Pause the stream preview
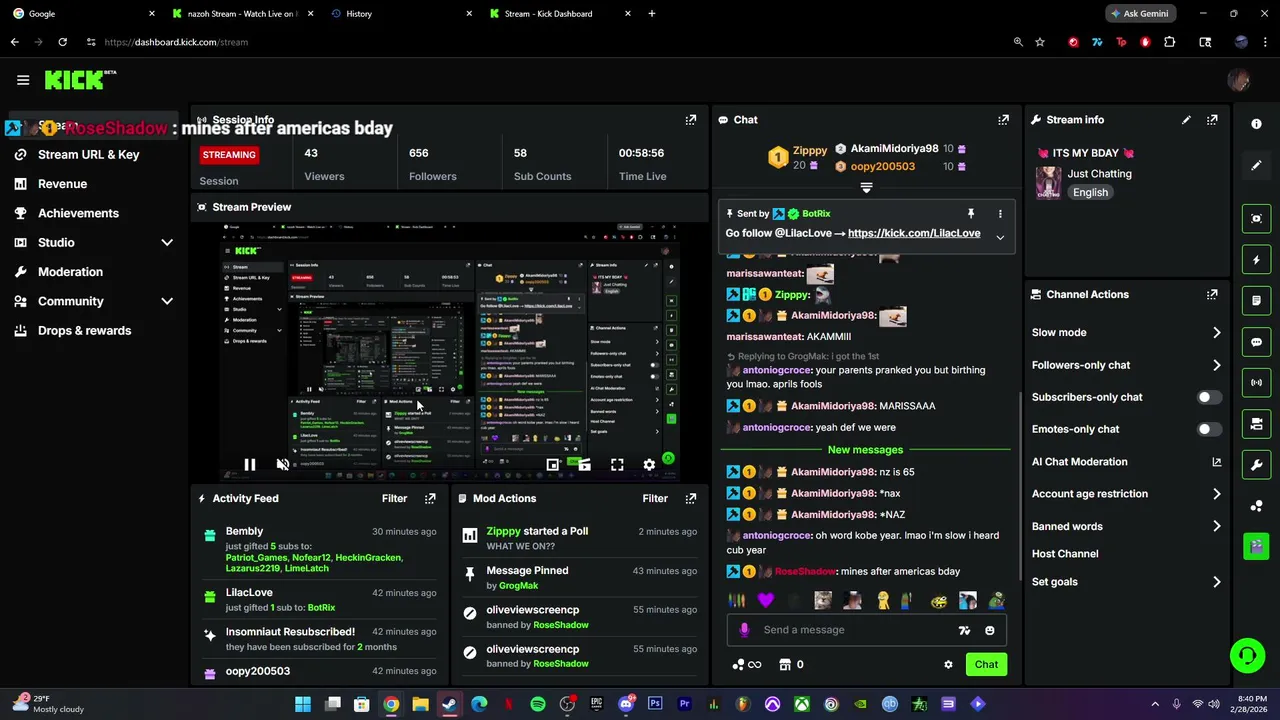The height and width of the screenshot is (720, 1280). [250, 465]
